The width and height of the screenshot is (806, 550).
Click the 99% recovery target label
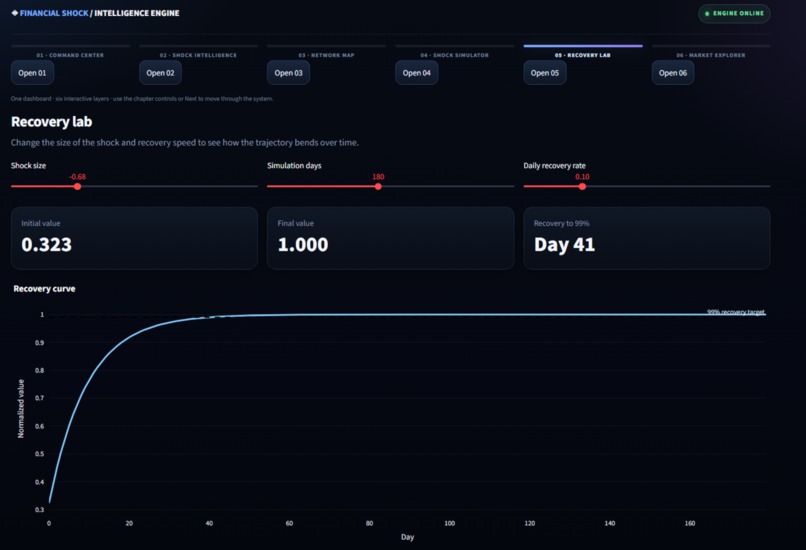pyautogui.click(x=736, y=312)
